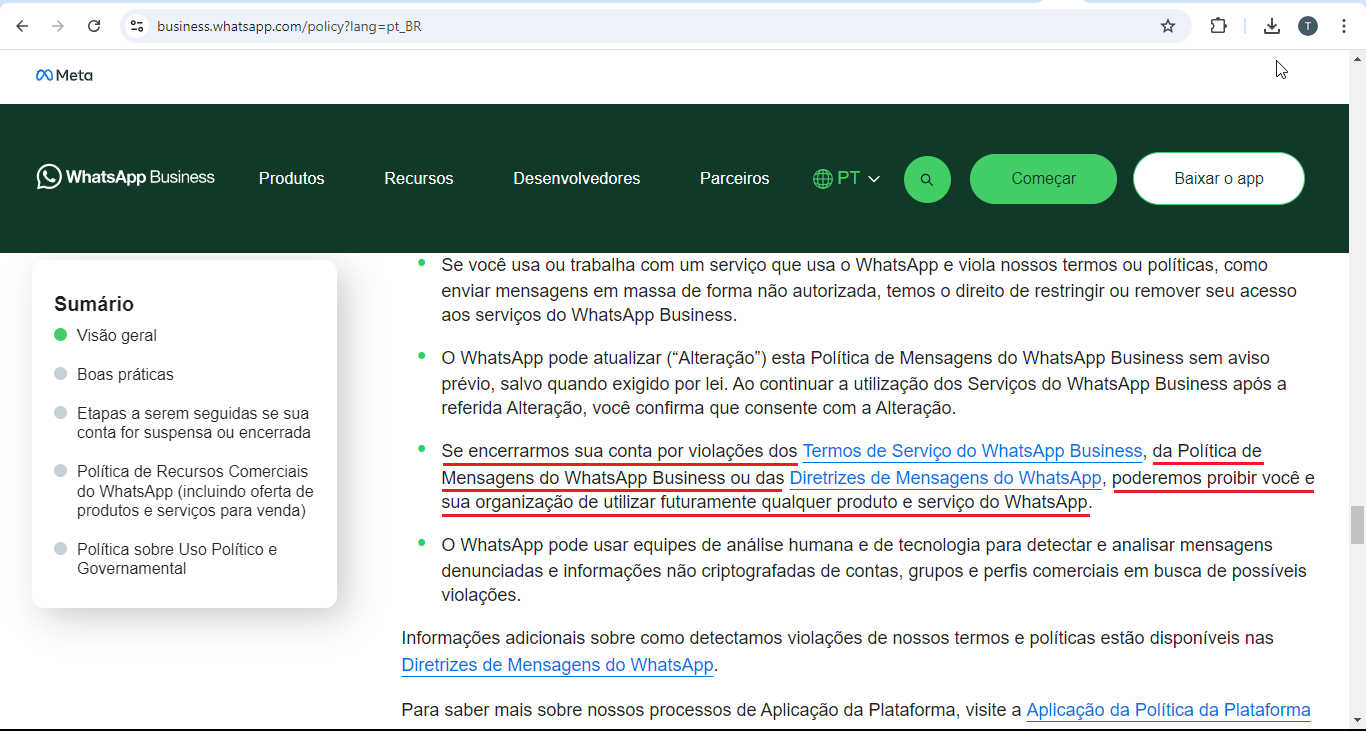Viewport: 1366px width, 731px height.
Task: Open Aplicação da Política da Plataforma link
Action: [x=1168, y=710]
